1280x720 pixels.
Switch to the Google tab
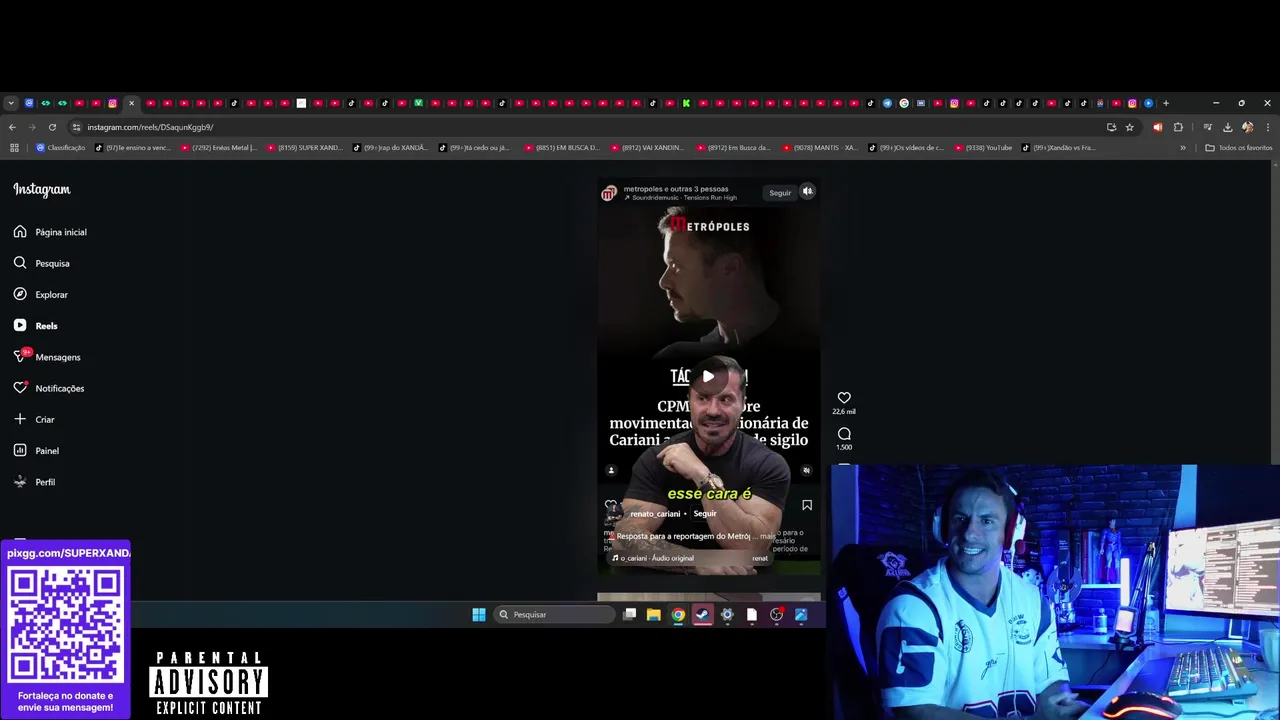[904, 103]
